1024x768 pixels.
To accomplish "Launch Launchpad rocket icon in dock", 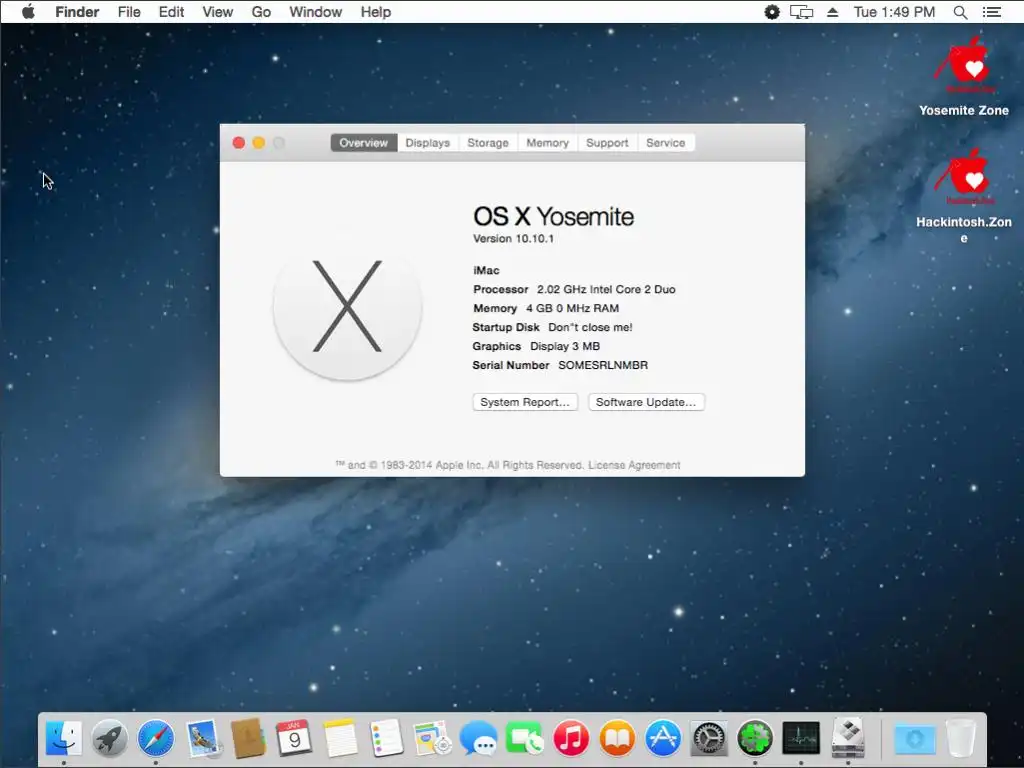I will point(109,738).
